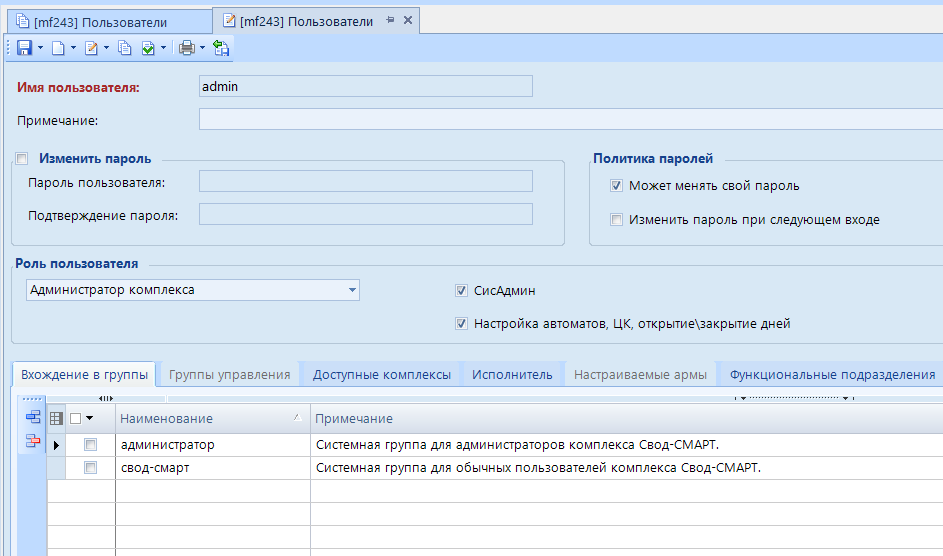Click the Примечание column header
This screenshot has height=556, width=943.
coord(627,418)
